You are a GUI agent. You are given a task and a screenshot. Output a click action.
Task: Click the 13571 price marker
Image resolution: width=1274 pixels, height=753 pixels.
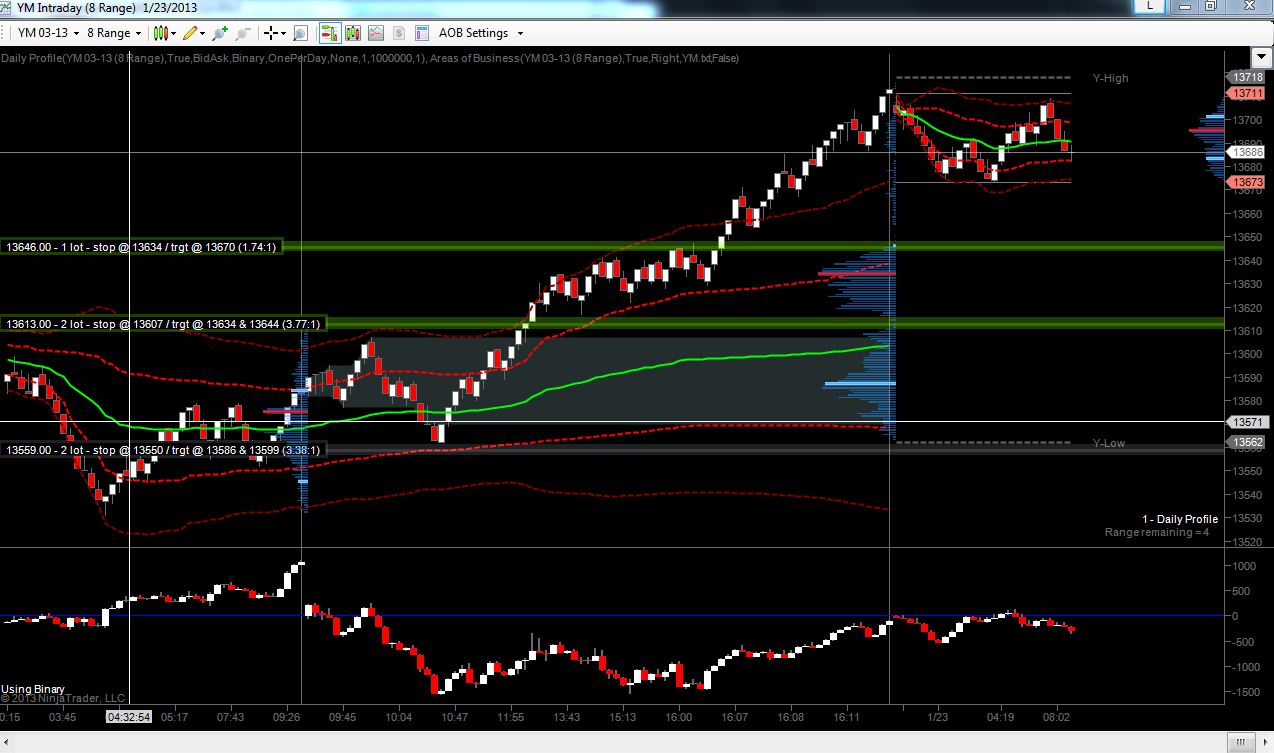[1246, 422]
